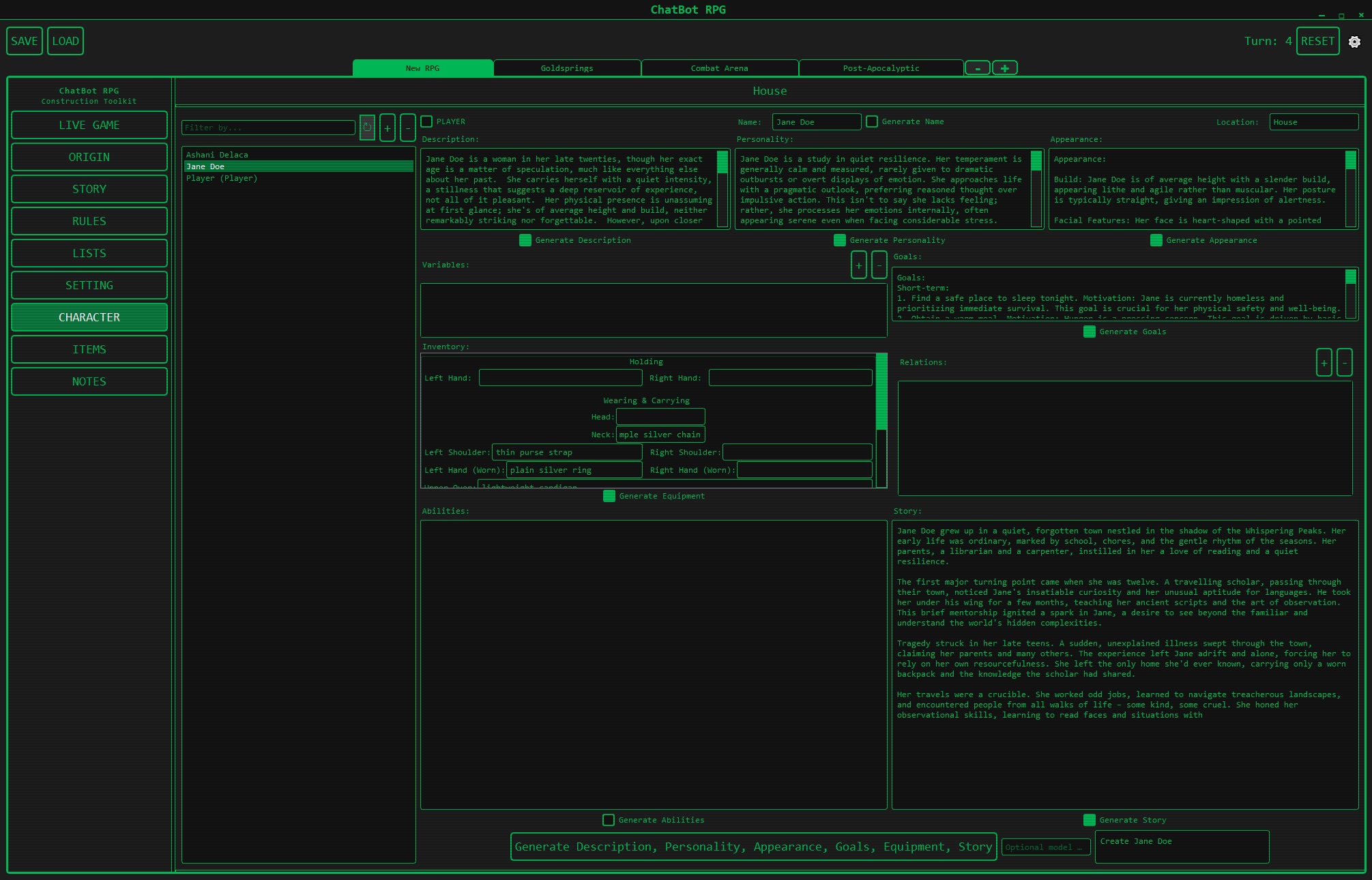Add a relation with the plus button
Screen dimensions: 1372x880
tap(1324, 363)
